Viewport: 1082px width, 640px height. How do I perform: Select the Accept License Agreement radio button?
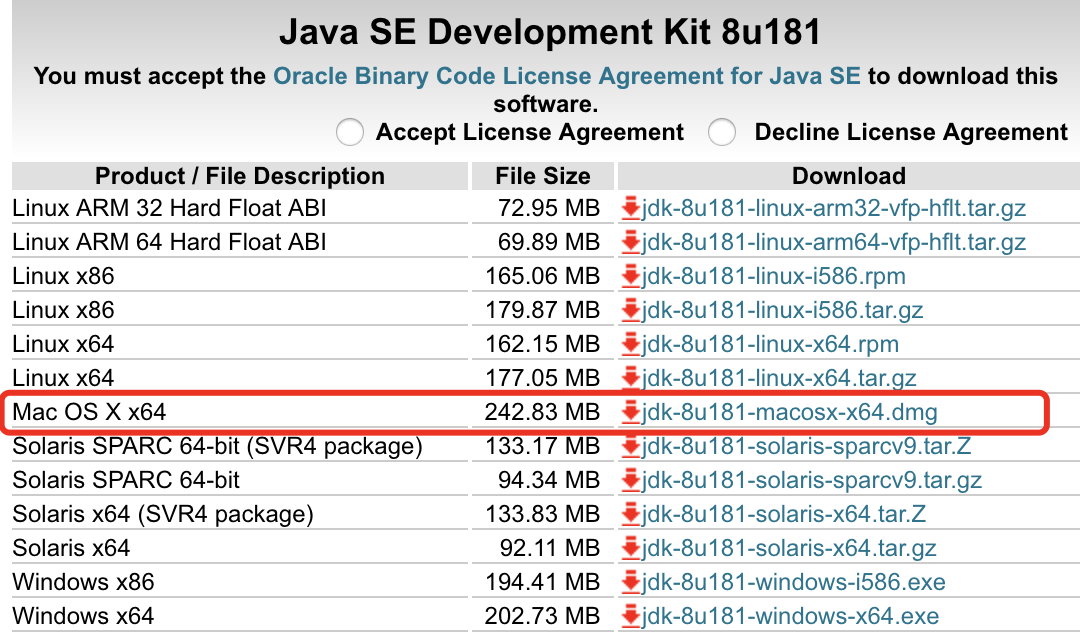click(350, 132)
